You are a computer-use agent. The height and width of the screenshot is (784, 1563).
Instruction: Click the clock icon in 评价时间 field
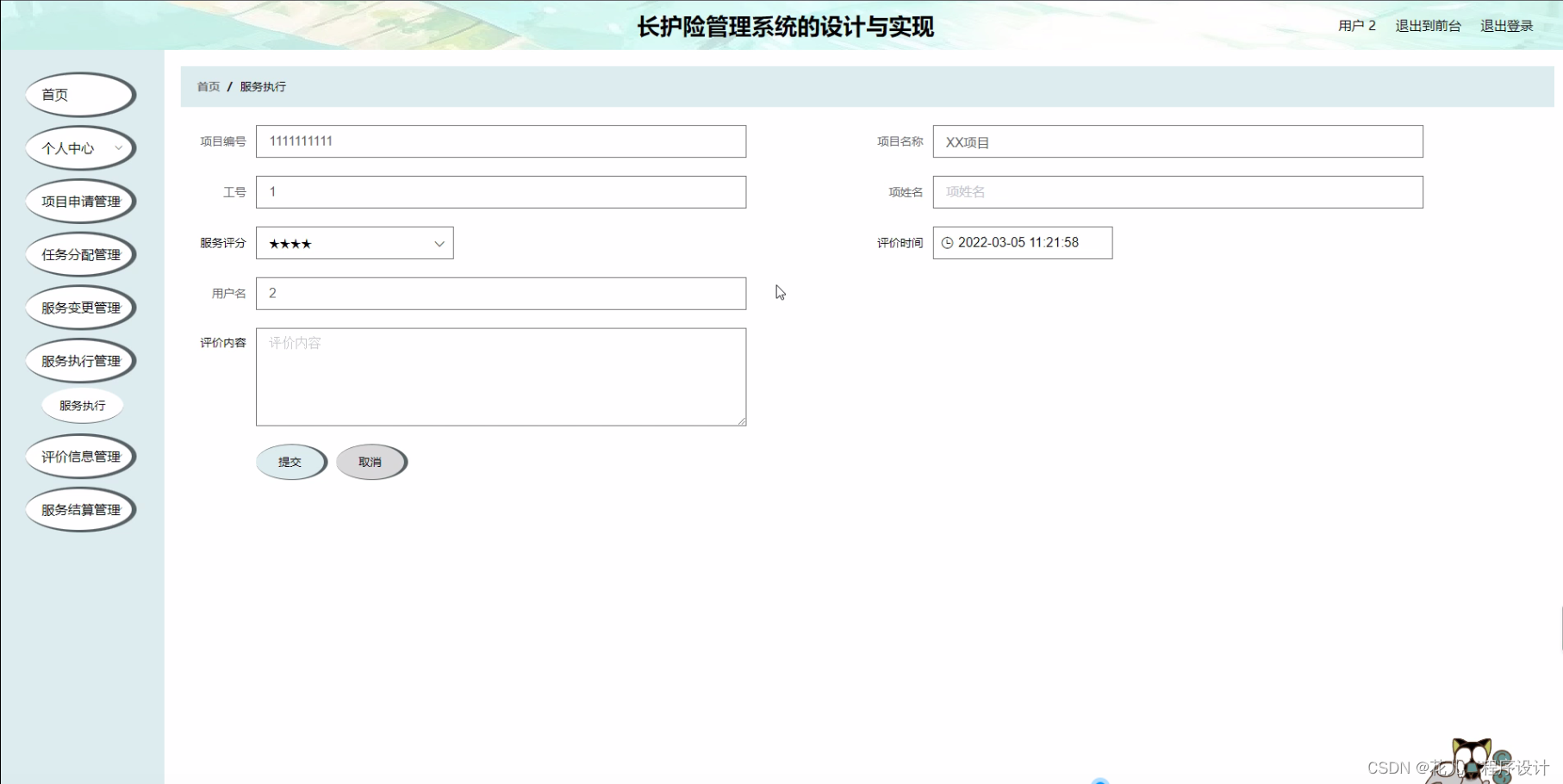948,242
